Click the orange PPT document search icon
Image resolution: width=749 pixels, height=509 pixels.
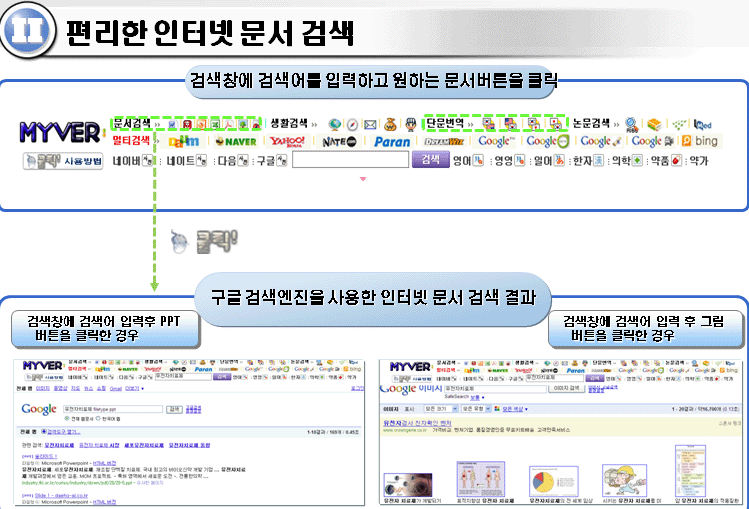pos(201,125)
